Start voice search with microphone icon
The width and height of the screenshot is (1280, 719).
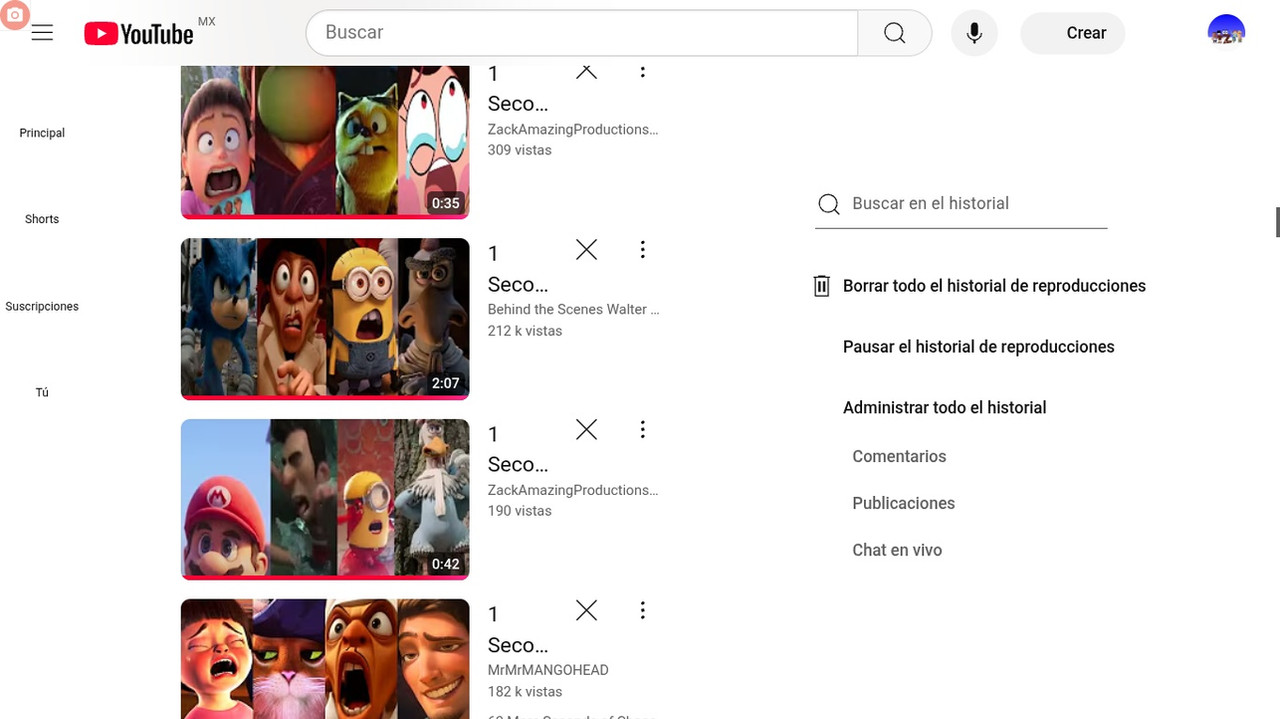[x=974, y=33]
